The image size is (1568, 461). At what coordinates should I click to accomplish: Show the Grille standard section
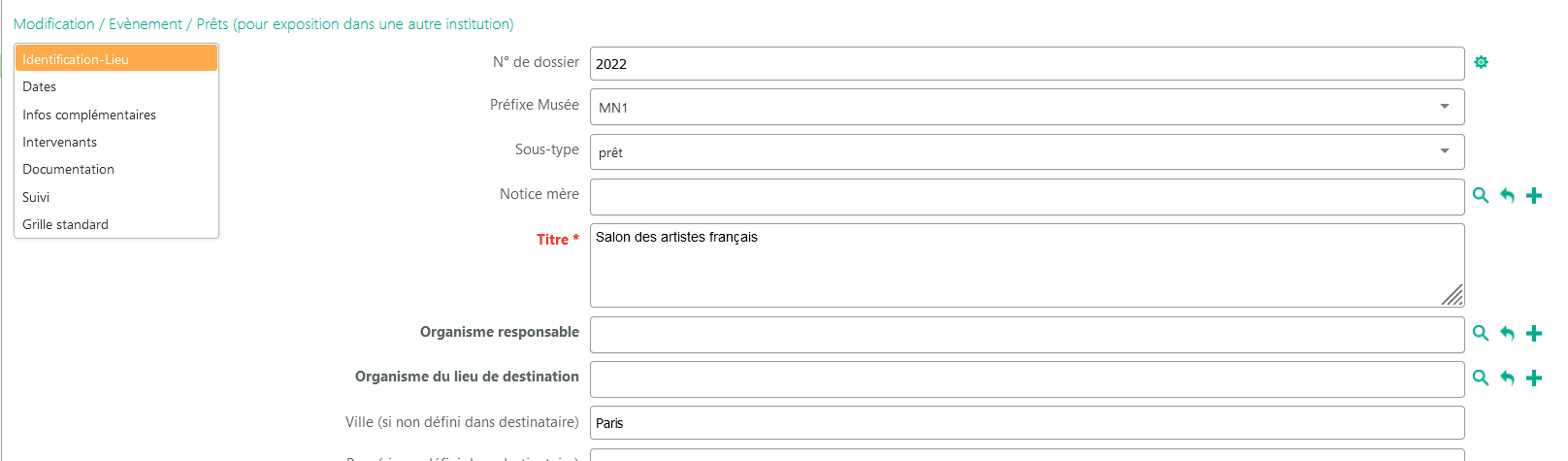point(66,224)
